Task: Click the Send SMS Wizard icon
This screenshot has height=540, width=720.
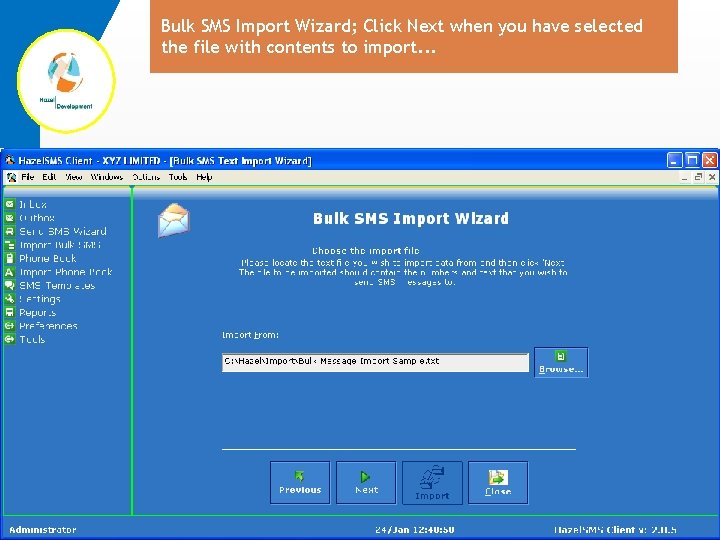Action: (10, 231)
